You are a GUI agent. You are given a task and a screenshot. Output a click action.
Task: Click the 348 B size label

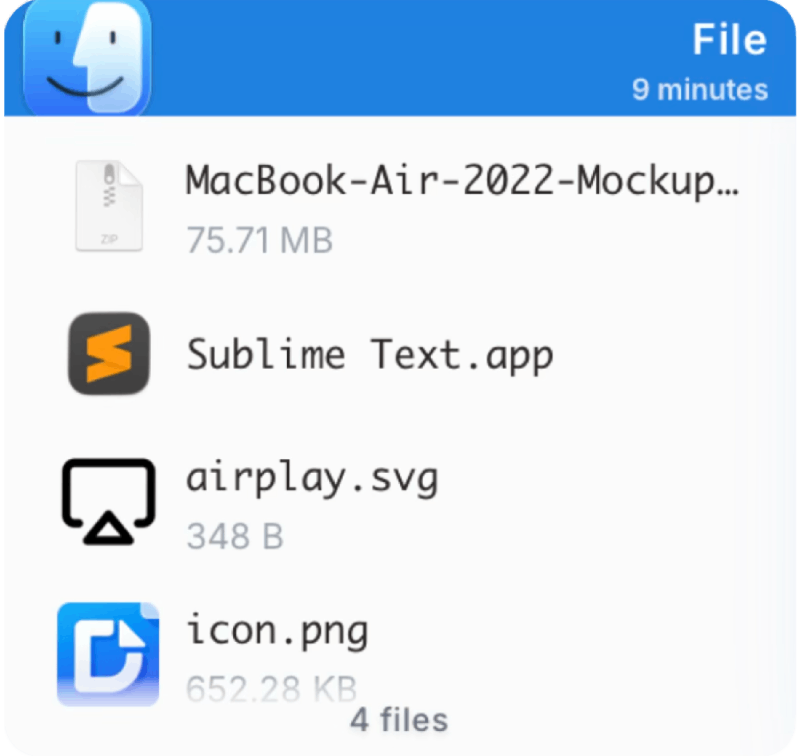235,536
